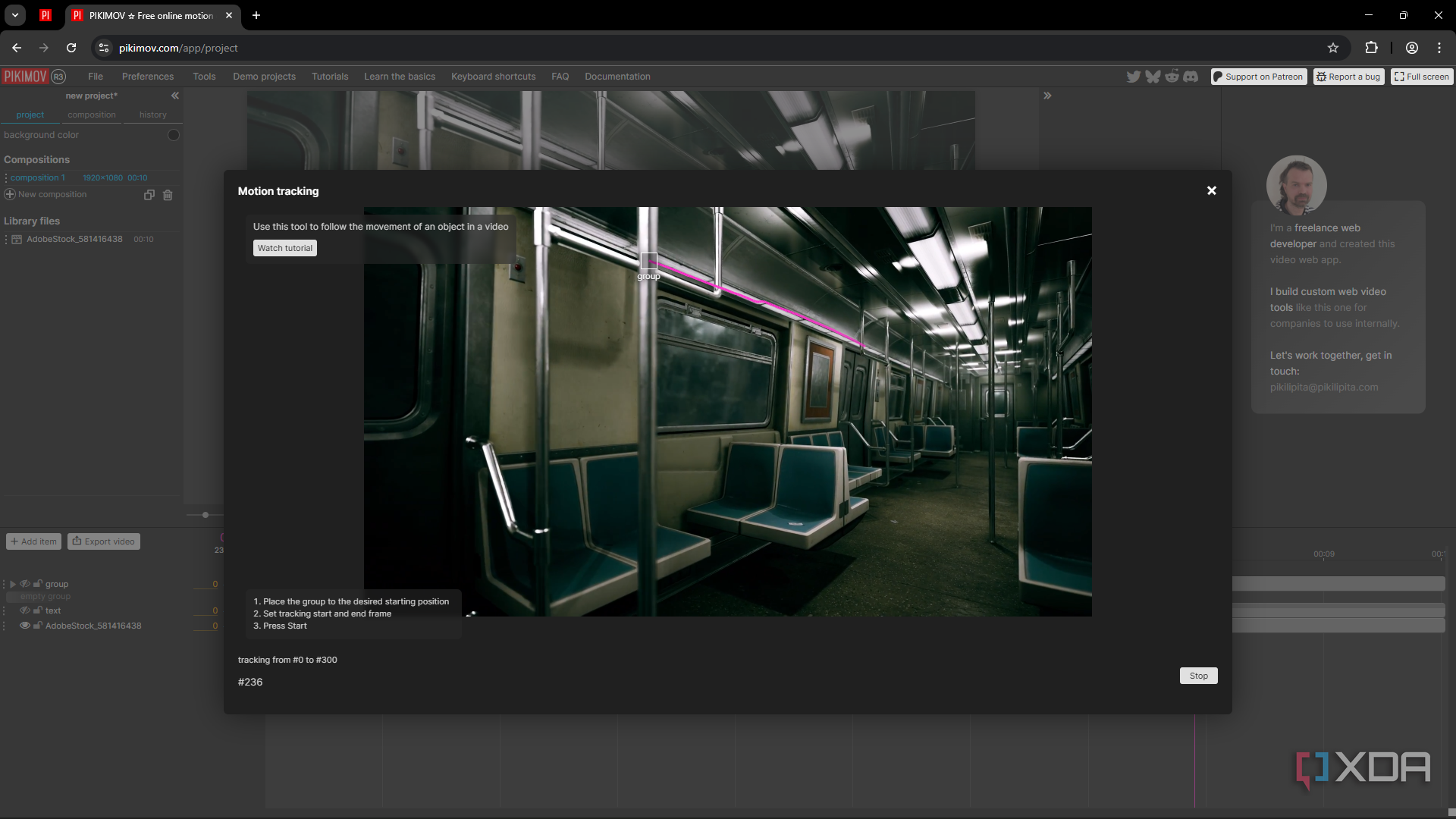
Task: Close the Motion tracking dialog
Action: [x=1212, y=191]
